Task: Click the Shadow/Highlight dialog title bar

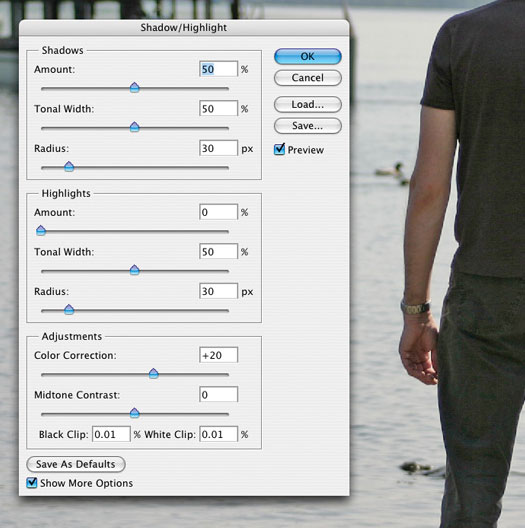Action: click(x=184, y=28)
